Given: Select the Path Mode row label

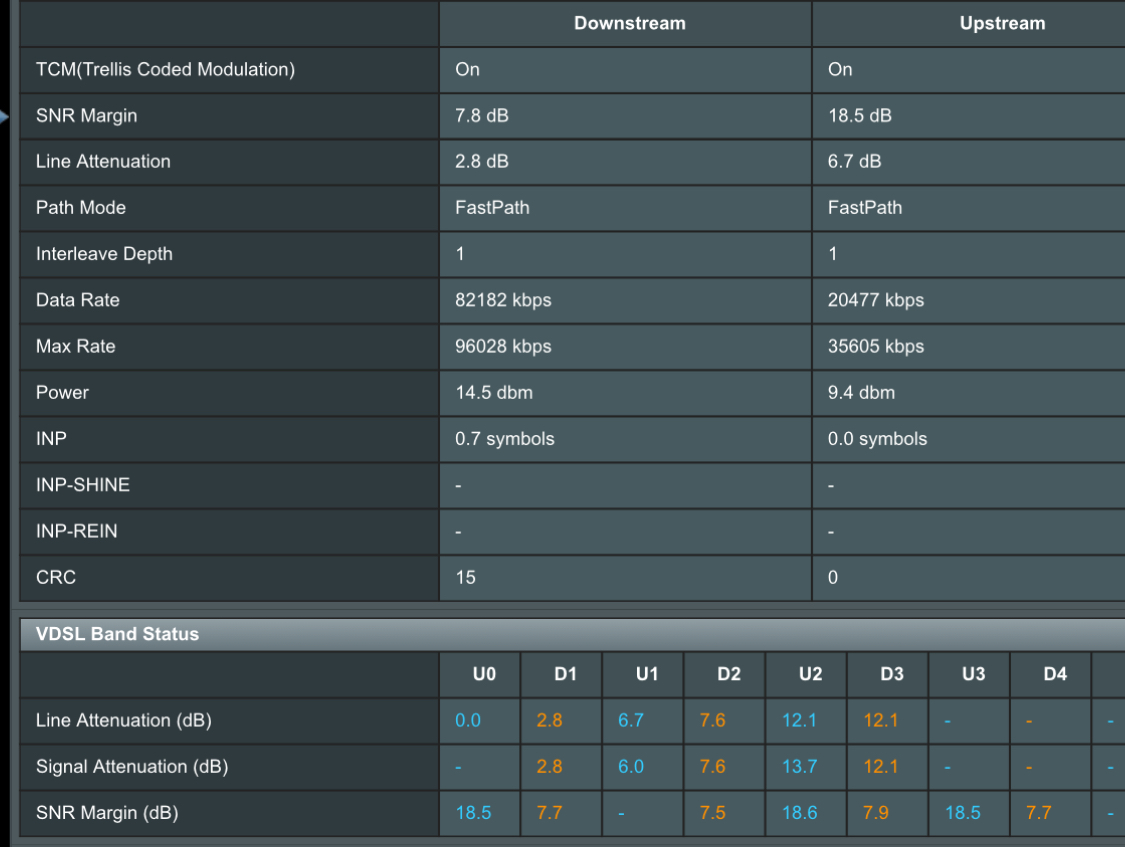Looking at the screenshot, I should click(80, 208).
